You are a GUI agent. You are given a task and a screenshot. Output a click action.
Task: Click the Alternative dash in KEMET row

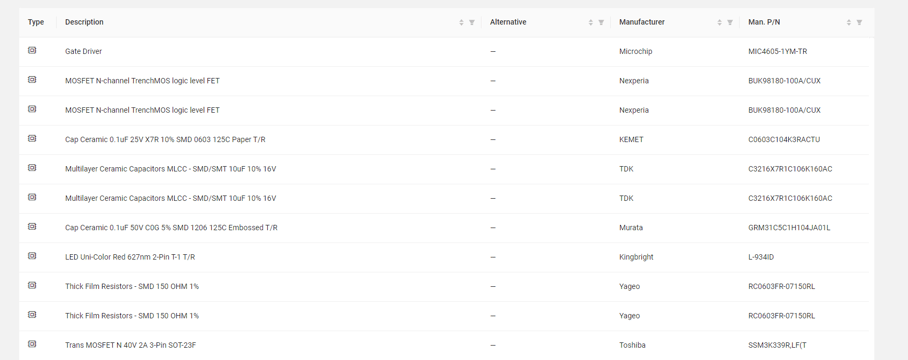point(493,139)
